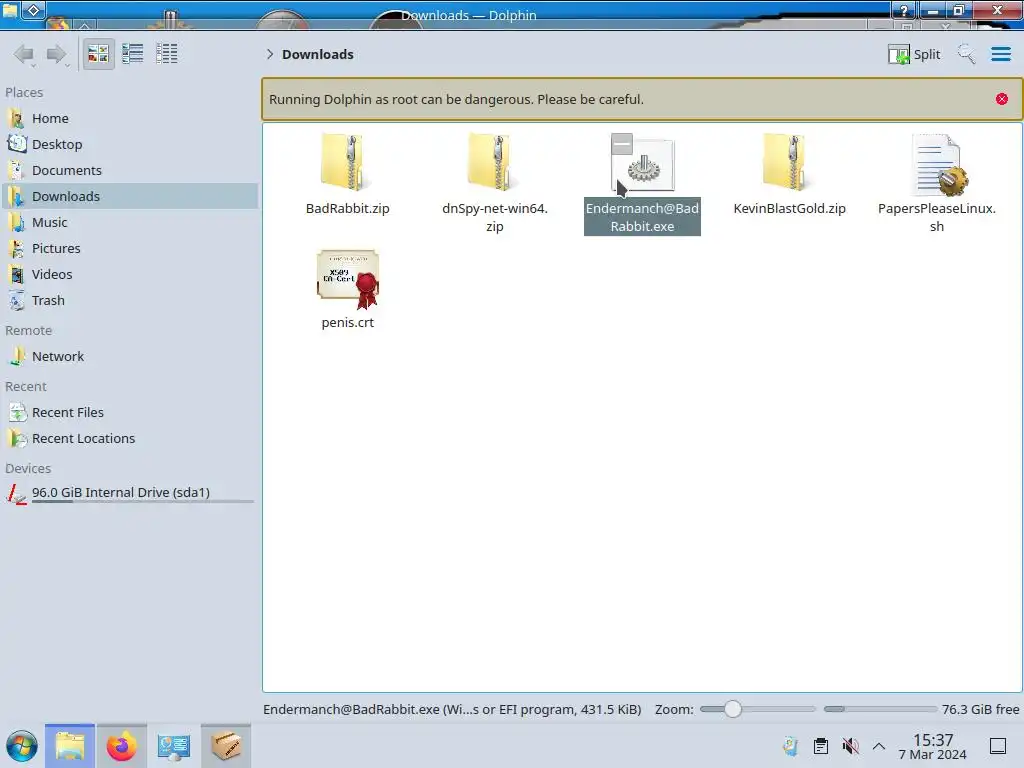
Task: Adjust the icon Zoom slider handle
Action: click(732, 709)
